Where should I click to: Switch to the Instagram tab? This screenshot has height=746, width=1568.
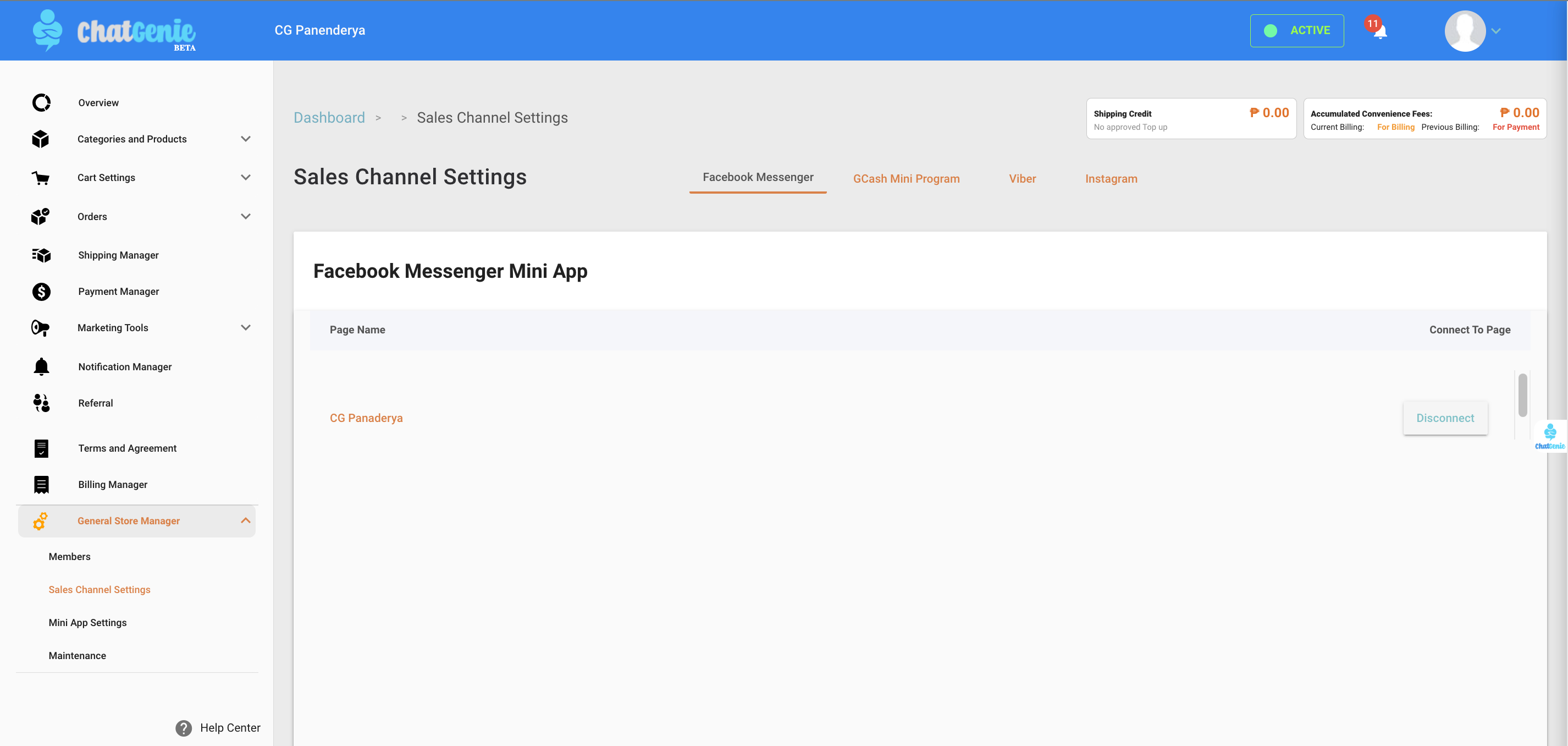(x=1112, y=178)
